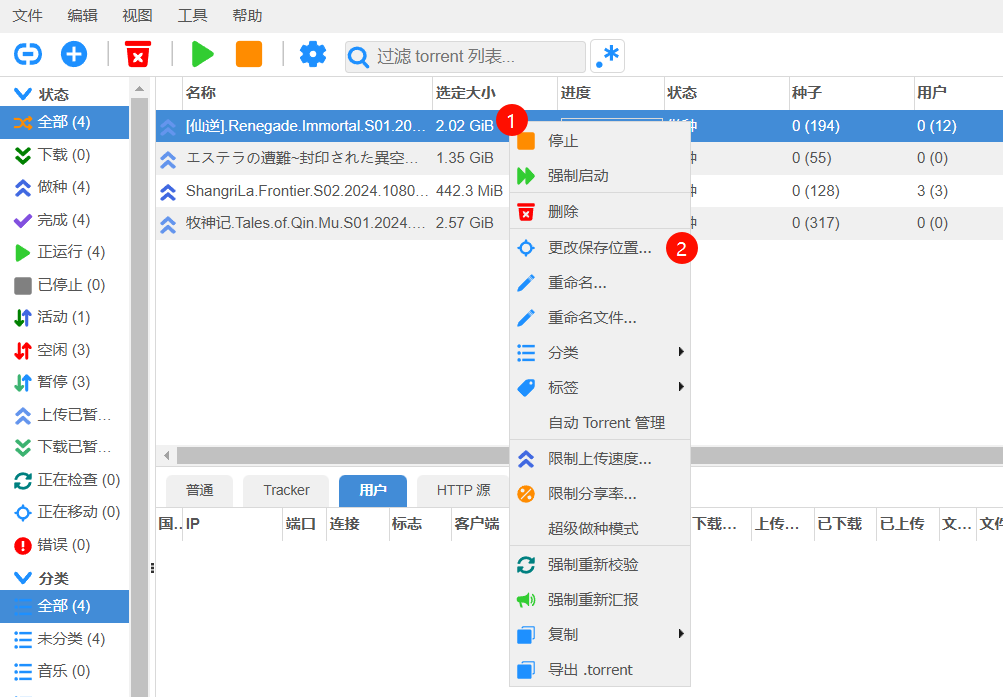The height and width of the screenshot is (697, 1003).
Task: Collapse the 状态 section in sidebar
Action: point(24,92)
